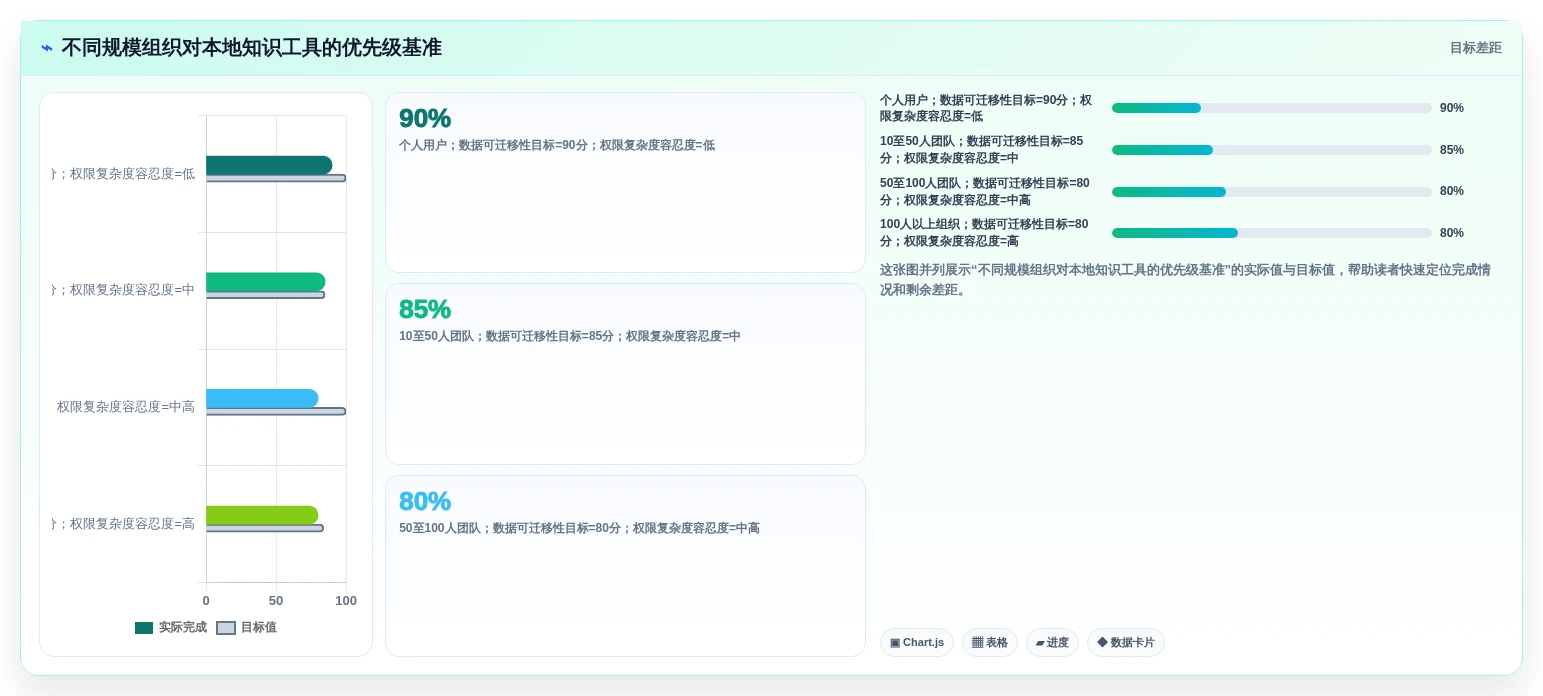Select the 90% data card heading
The image size is (1543, 696).
pyautogui.click(x=425, y=119)
